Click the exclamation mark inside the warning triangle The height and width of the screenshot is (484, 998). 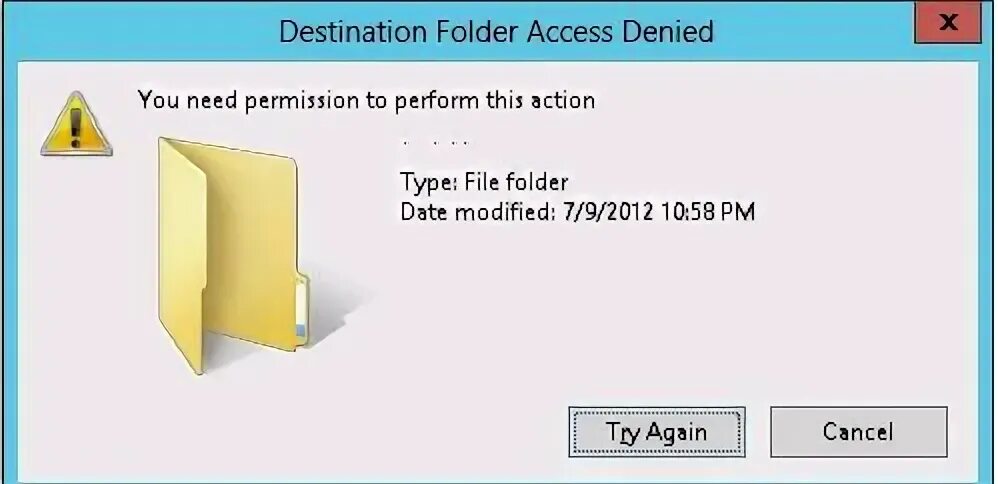coord(76,127)
